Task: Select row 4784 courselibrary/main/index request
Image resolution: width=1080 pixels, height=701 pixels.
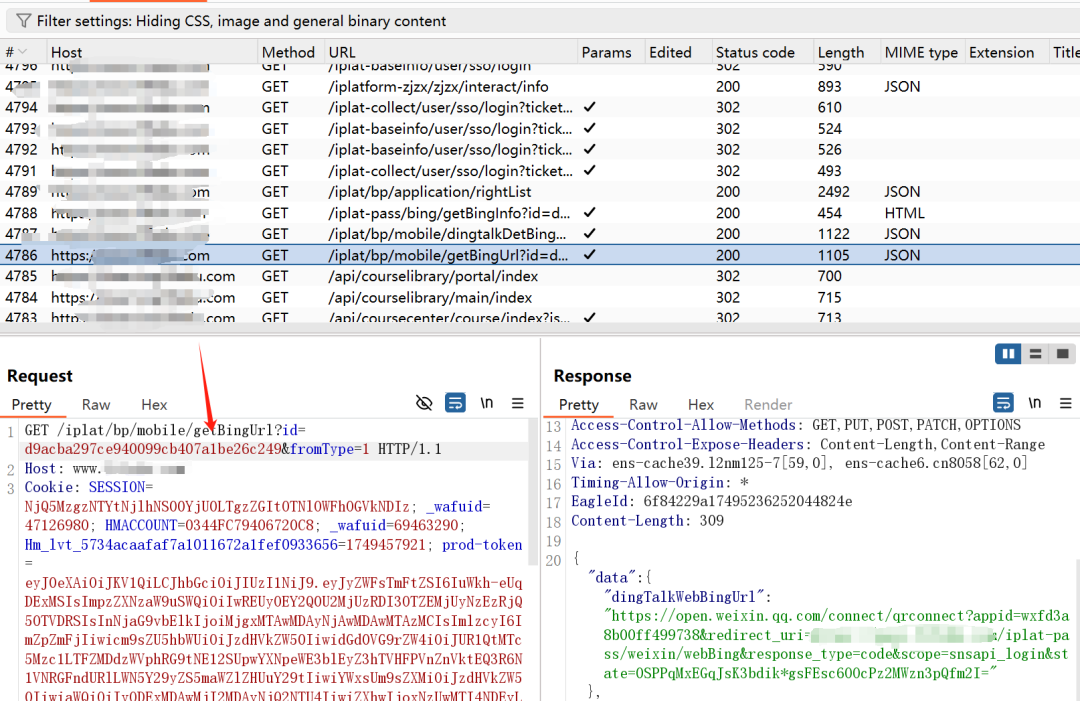Action: coord(540,297)
